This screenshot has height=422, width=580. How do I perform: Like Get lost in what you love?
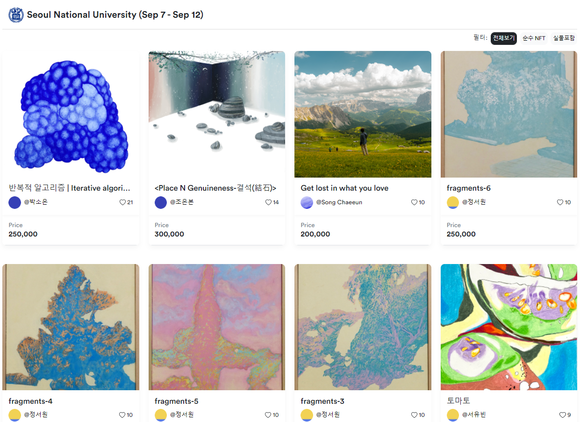(414, 202)
